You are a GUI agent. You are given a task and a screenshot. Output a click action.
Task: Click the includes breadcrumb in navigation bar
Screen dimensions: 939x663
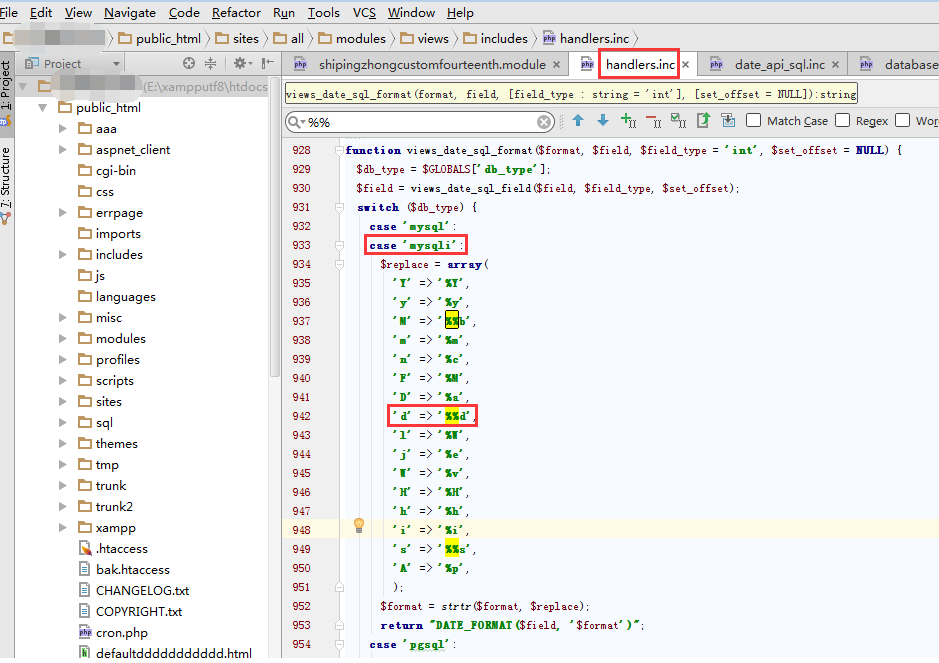pyautogui.click(x=496, y=39)
